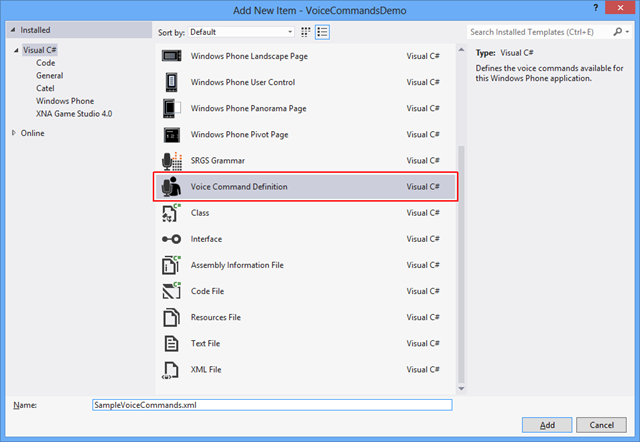Viewport: 640px width, 442px height.
Task: Select Windows Phone category in tree
Action: tap(65, 101)
